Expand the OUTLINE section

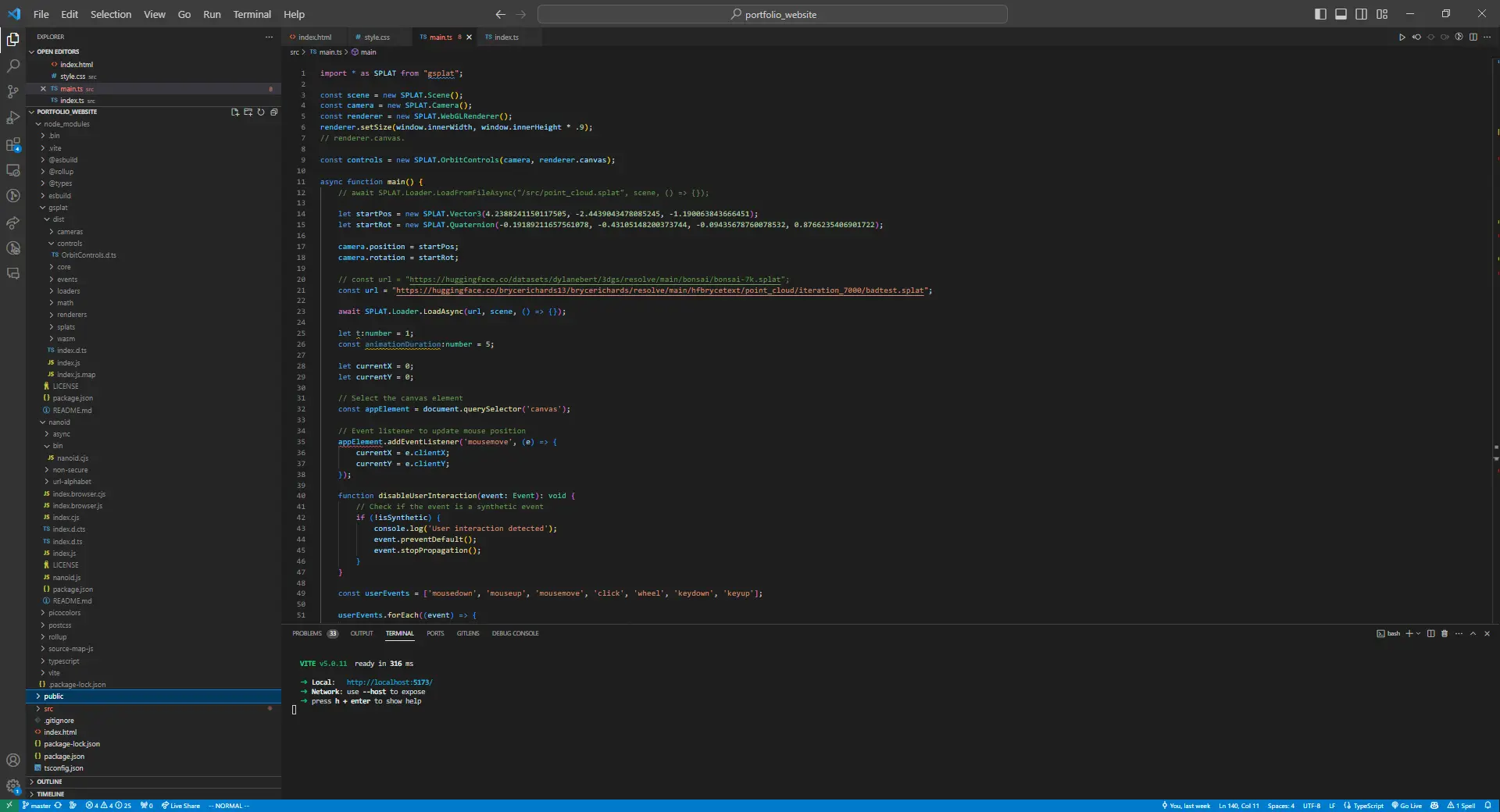coord(49,782)
